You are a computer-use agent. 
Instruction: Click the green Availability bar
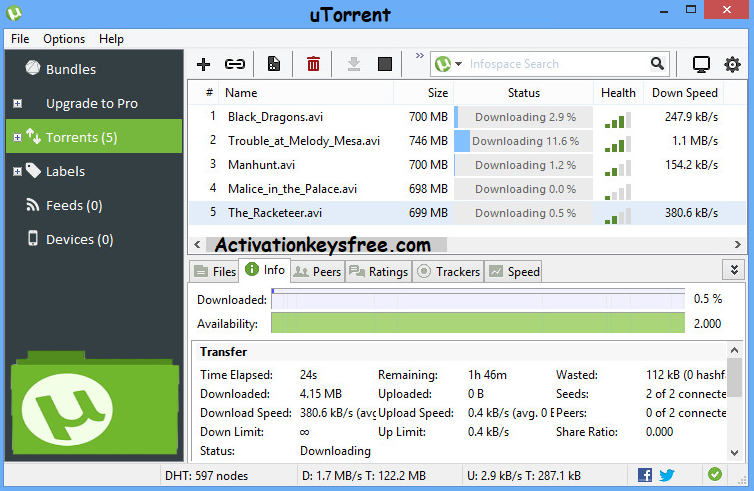(x=478, y=323)
